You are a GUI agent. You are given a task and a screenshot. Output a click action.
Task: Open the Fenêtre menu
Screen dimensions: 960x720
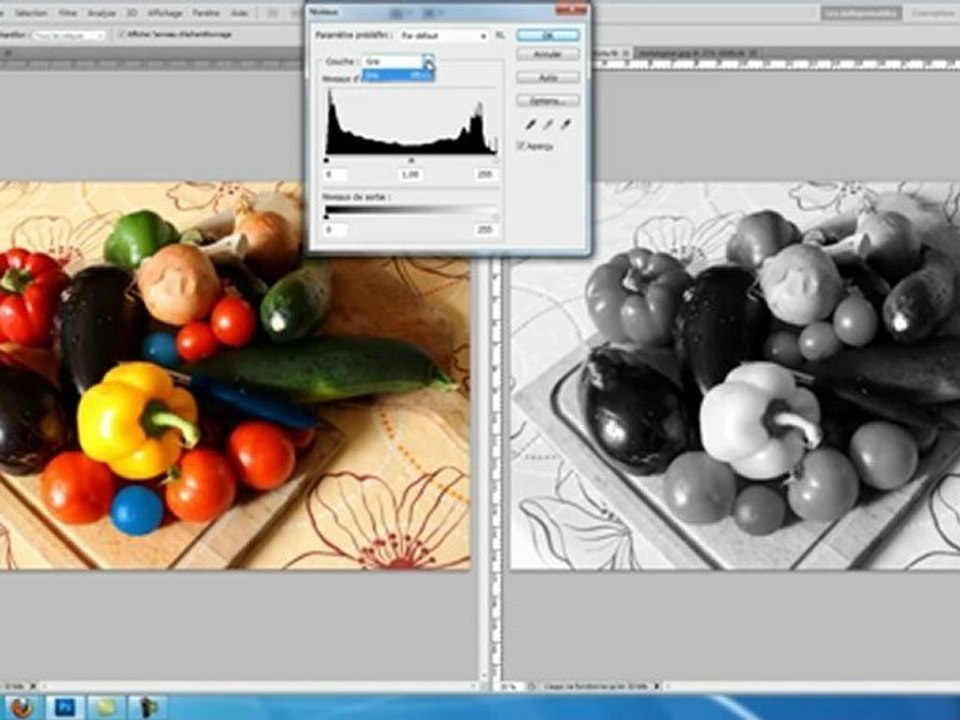(206, 12)
